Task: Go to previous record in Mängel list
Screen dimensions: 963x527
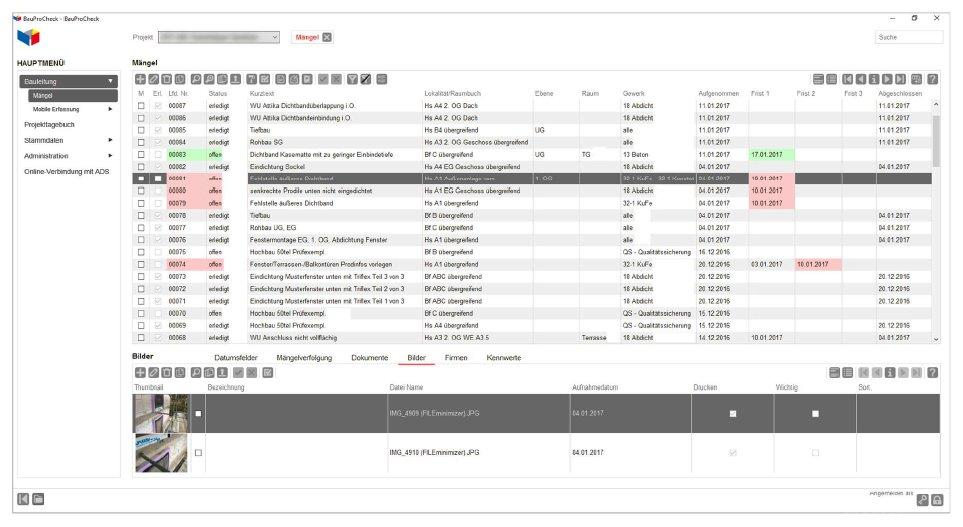Action: (x=861, y=79)
